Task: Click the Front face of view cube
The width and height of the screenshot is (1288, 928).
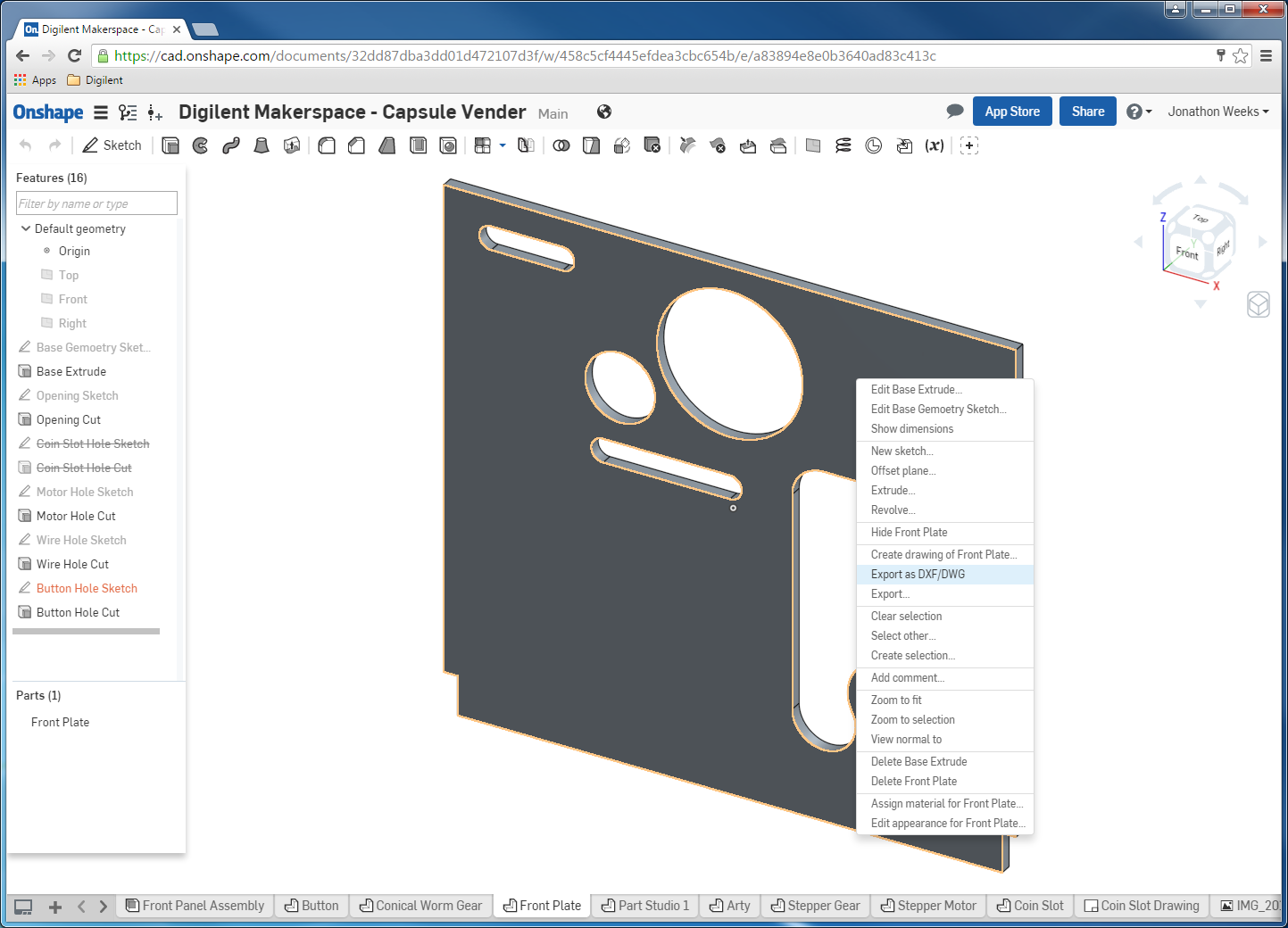Action: pyautogui.click(x=1187, y=253)
